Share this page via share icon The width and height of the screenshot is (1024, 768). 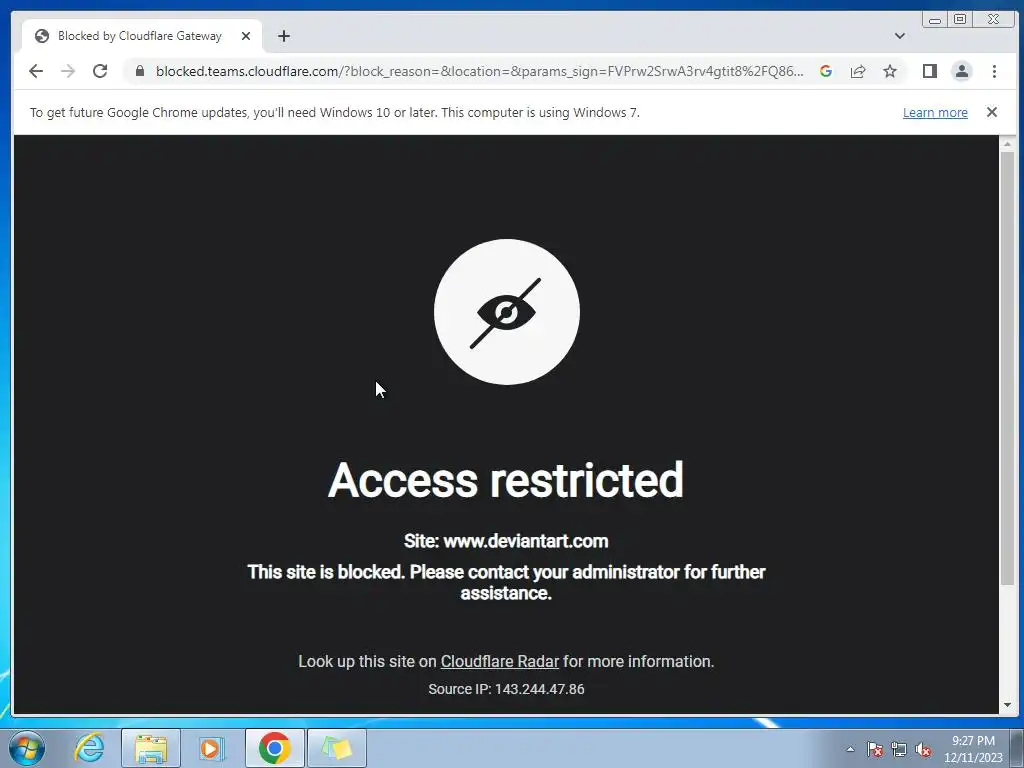coord(857,71)
